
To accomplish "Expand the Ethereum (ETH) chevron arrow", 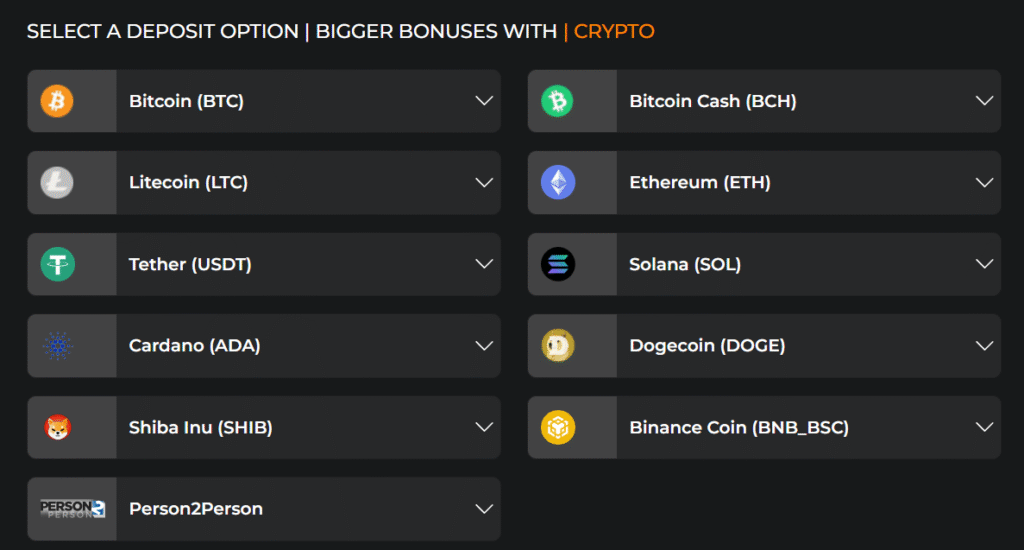I will point(984,183).
